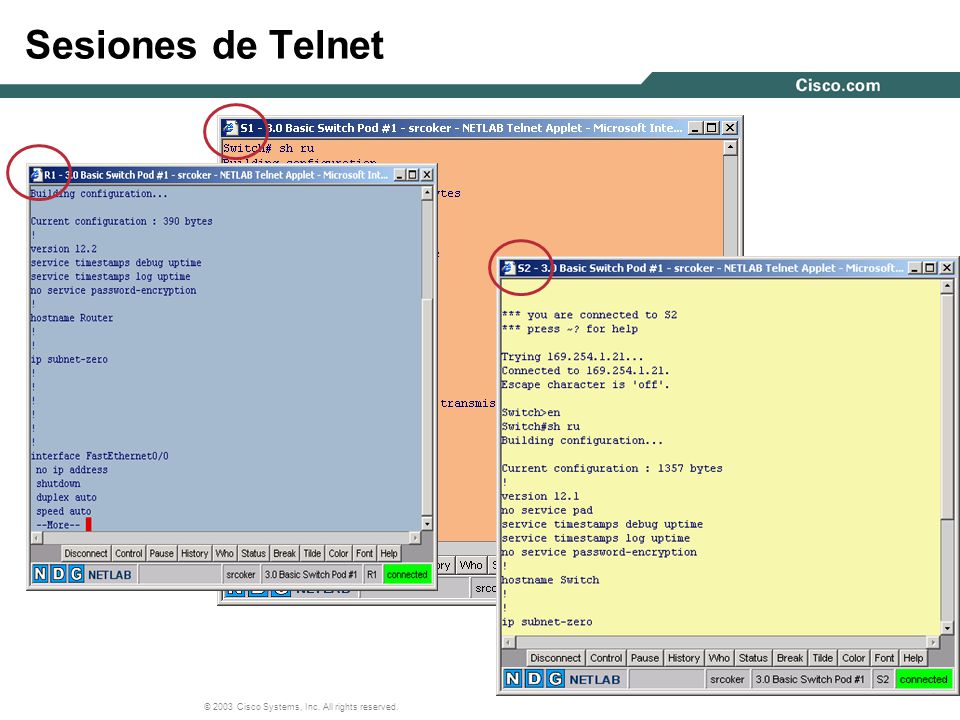Click the D logo letter in R1 window
This screenshot has height=720, width=960.
pos(58,574)
